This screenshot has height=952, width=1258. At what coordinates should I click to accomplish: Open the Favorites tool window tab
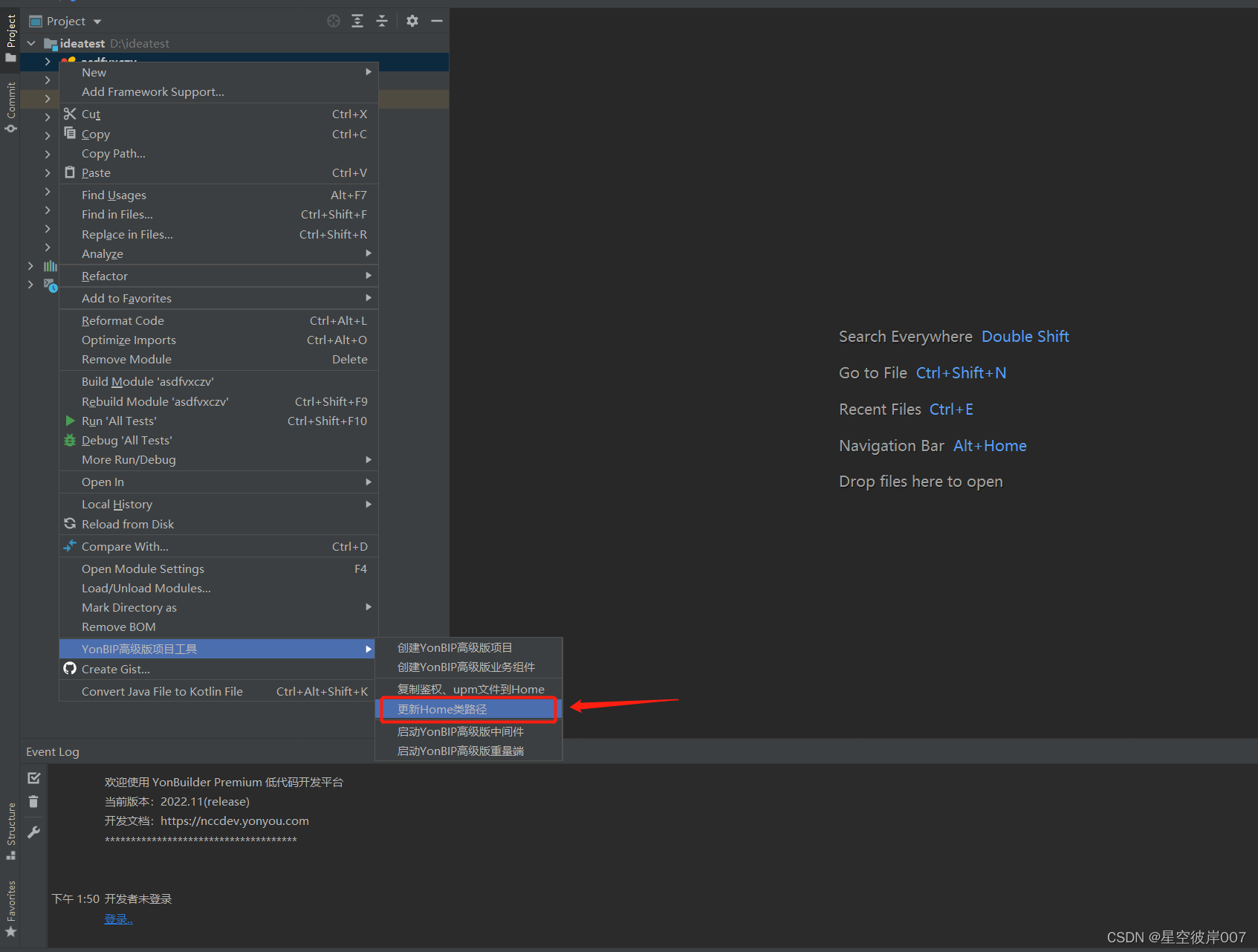[10, 908]
